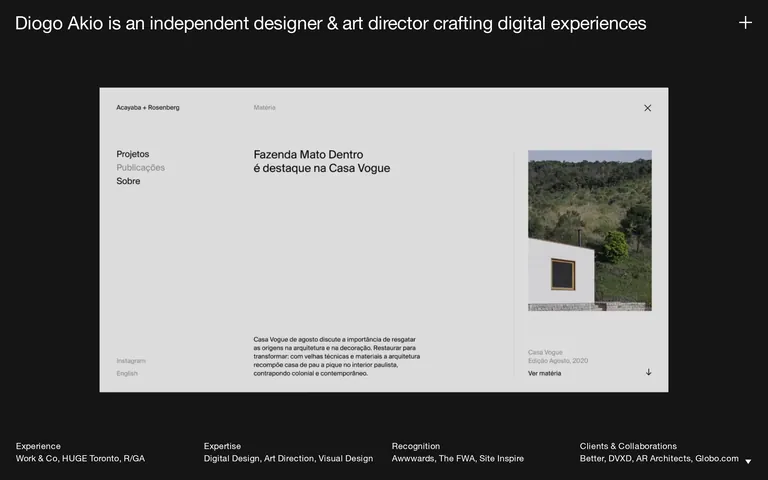The image size is (768, 480).
Task: Click the Fazenda Mato Dentro headline
Action: point(322,161)
